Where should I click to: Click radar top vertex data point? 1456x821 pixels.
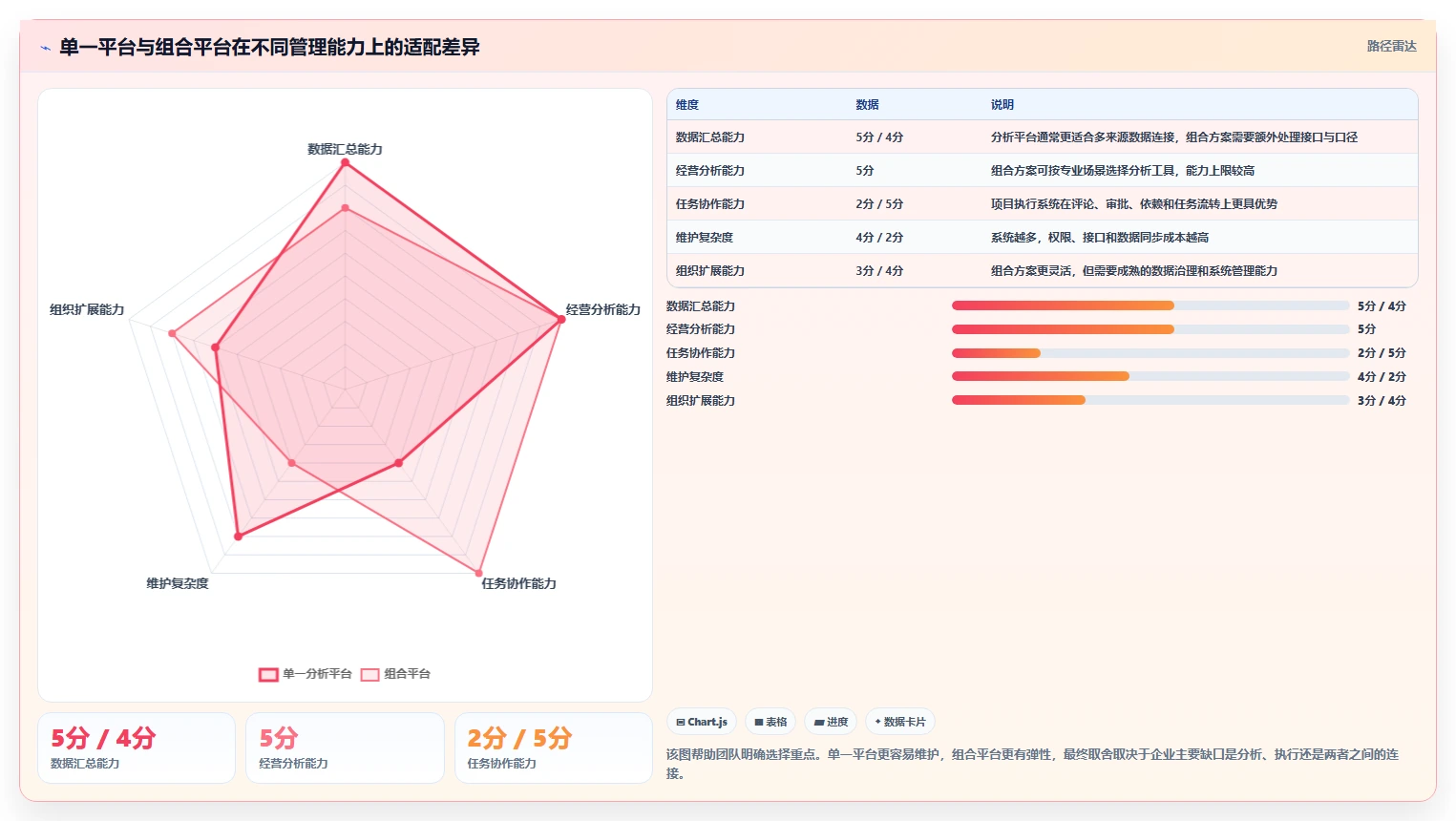tap(345, 163)
